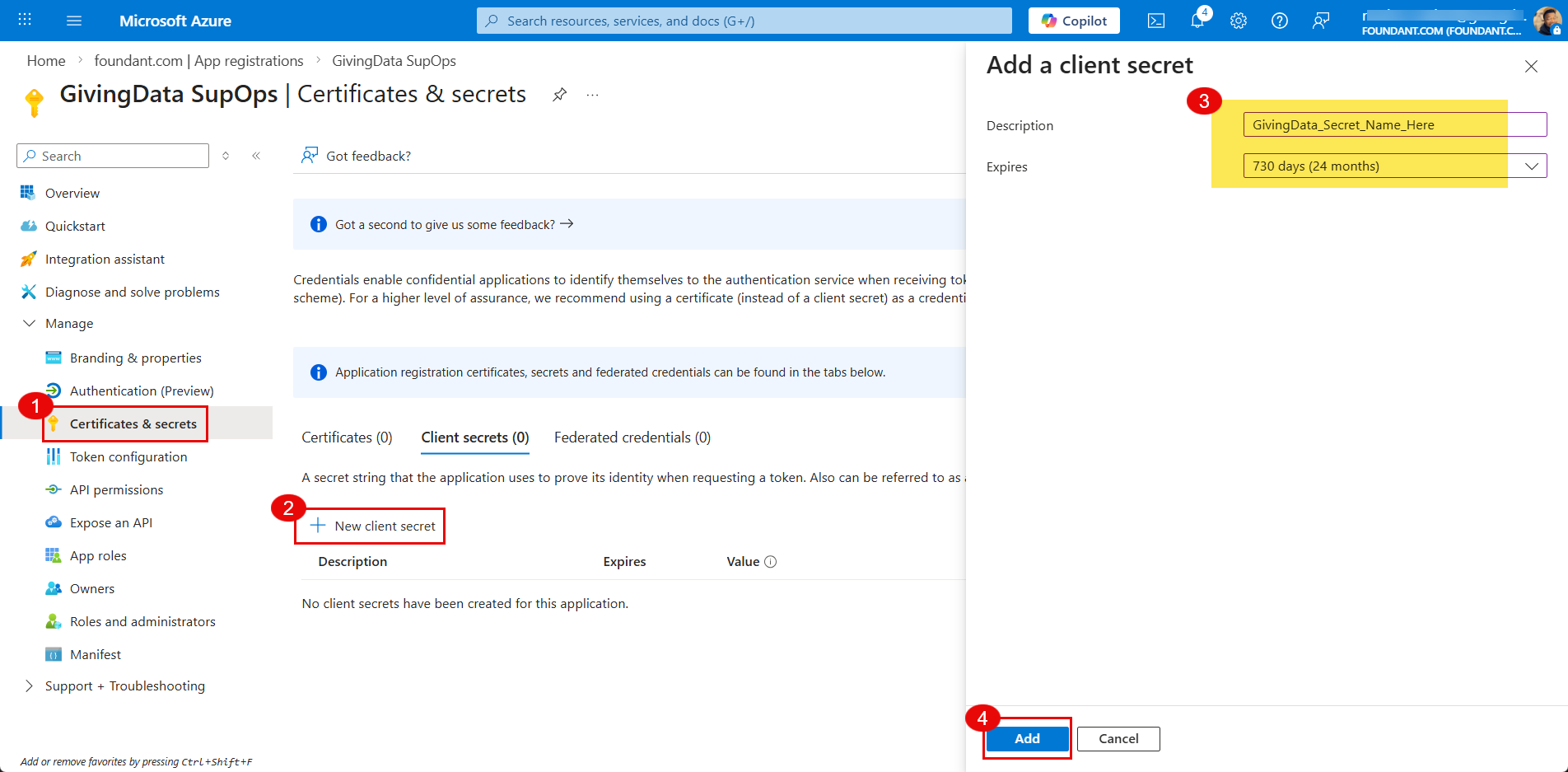1568x772 pixels.
Task: Open the Expires duration dropdown
Action: tap(1394, 166)
